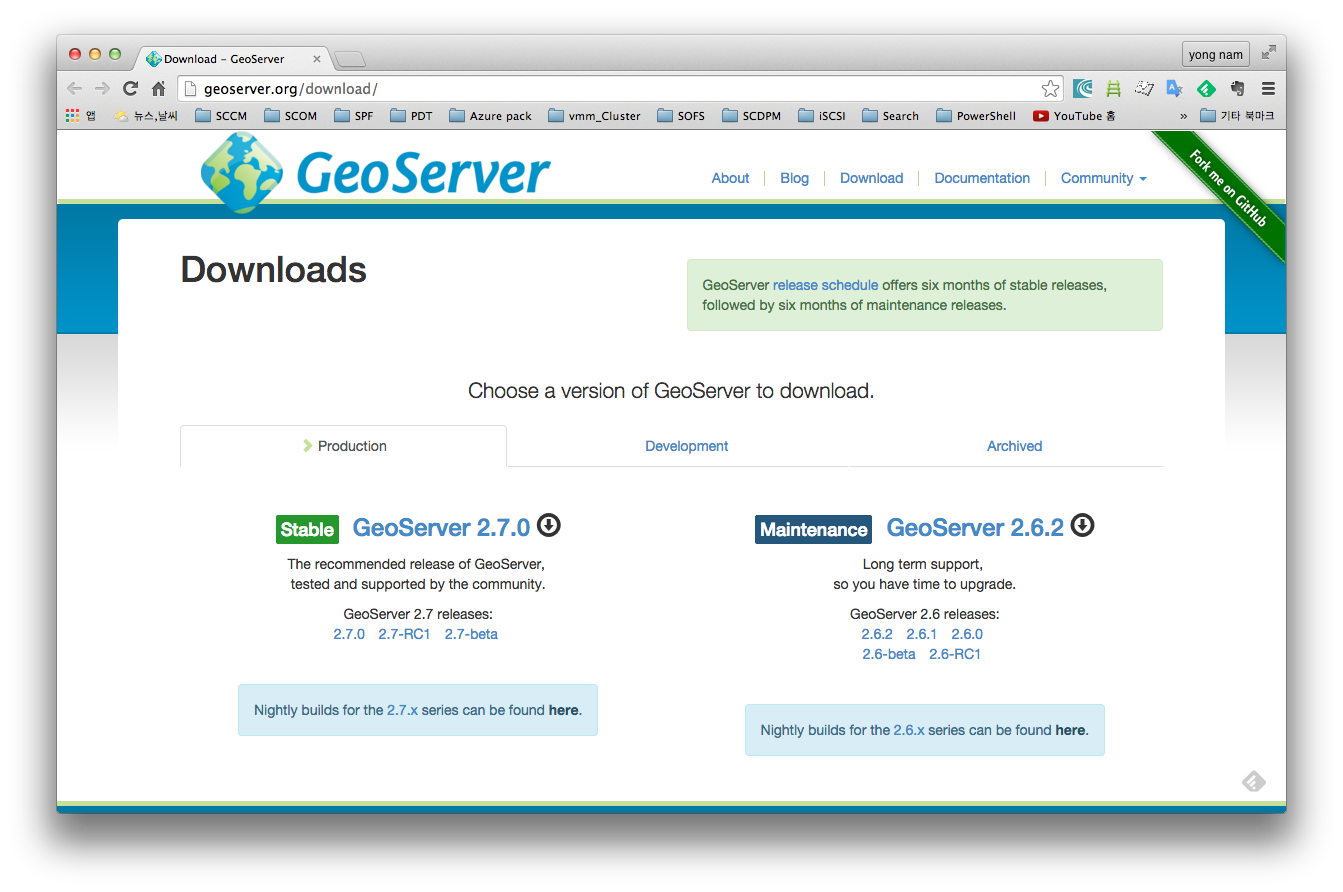1343x892 pixels.
Task: Open the PDT bookmark folder
Action: [x=411, y=116]
